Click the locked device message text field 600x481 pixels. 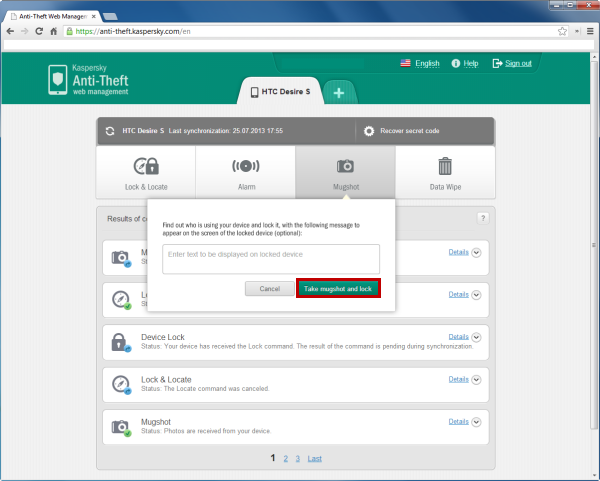pos(271,259)
